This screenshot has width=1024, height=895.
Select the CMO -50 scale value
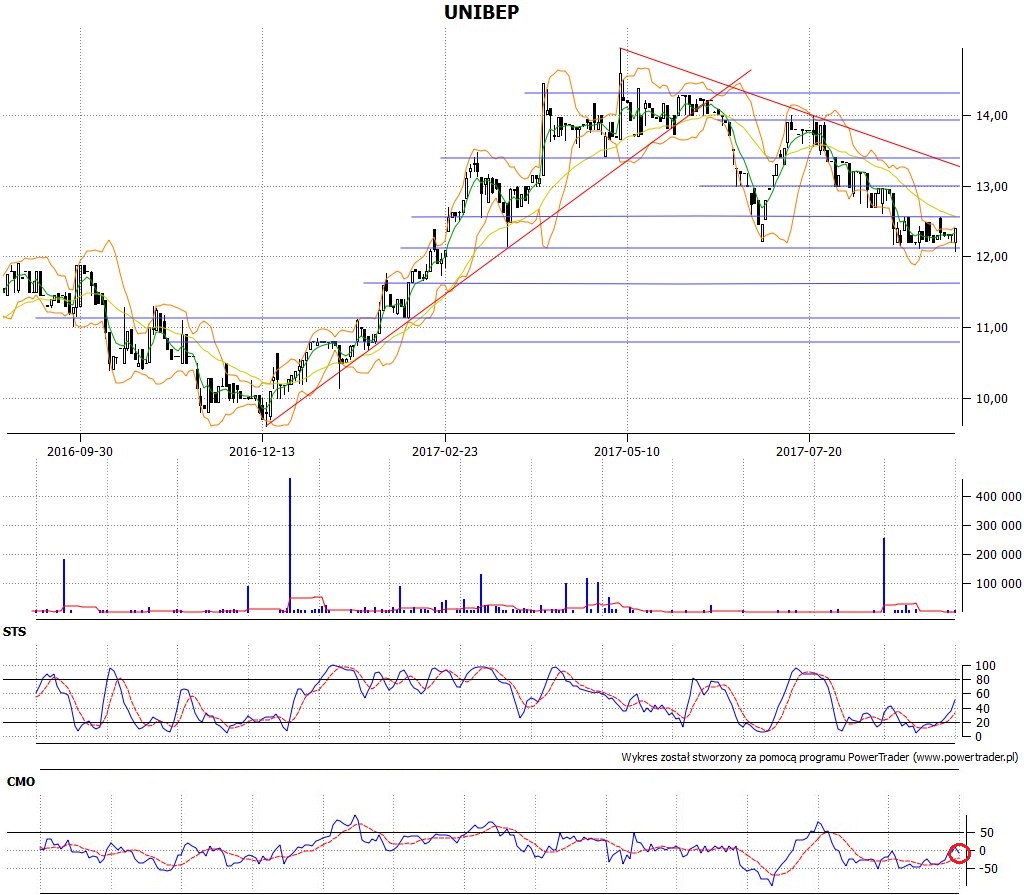[986, 869]
